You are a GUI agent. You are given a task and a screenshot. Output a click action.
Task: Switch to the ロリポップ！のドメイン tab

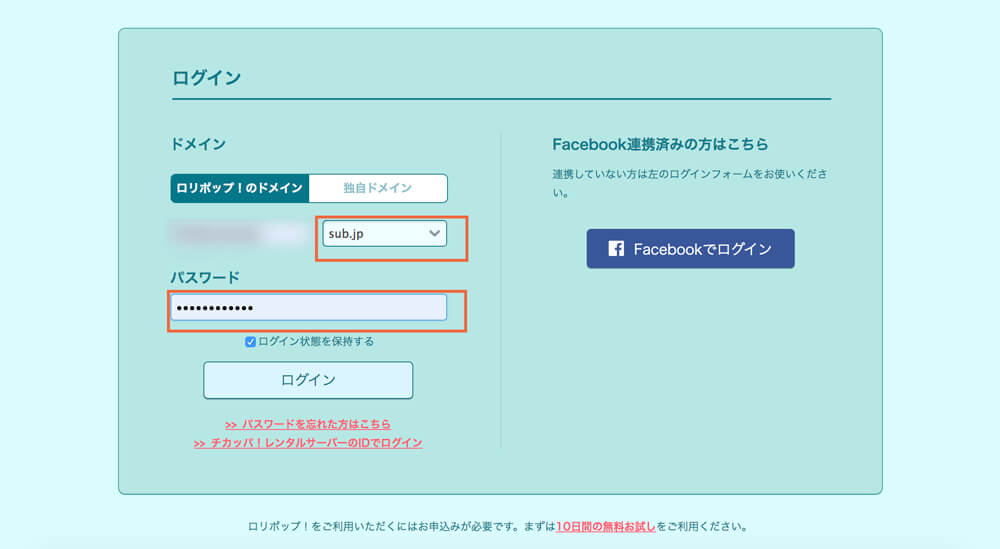(x=240, y=188)
